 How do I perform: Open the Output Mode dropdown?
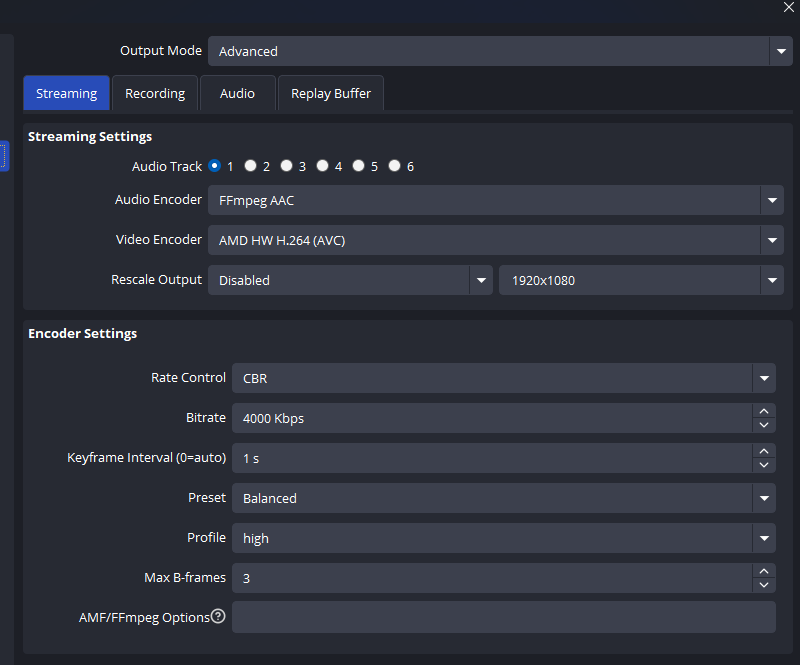click(500, 51)
